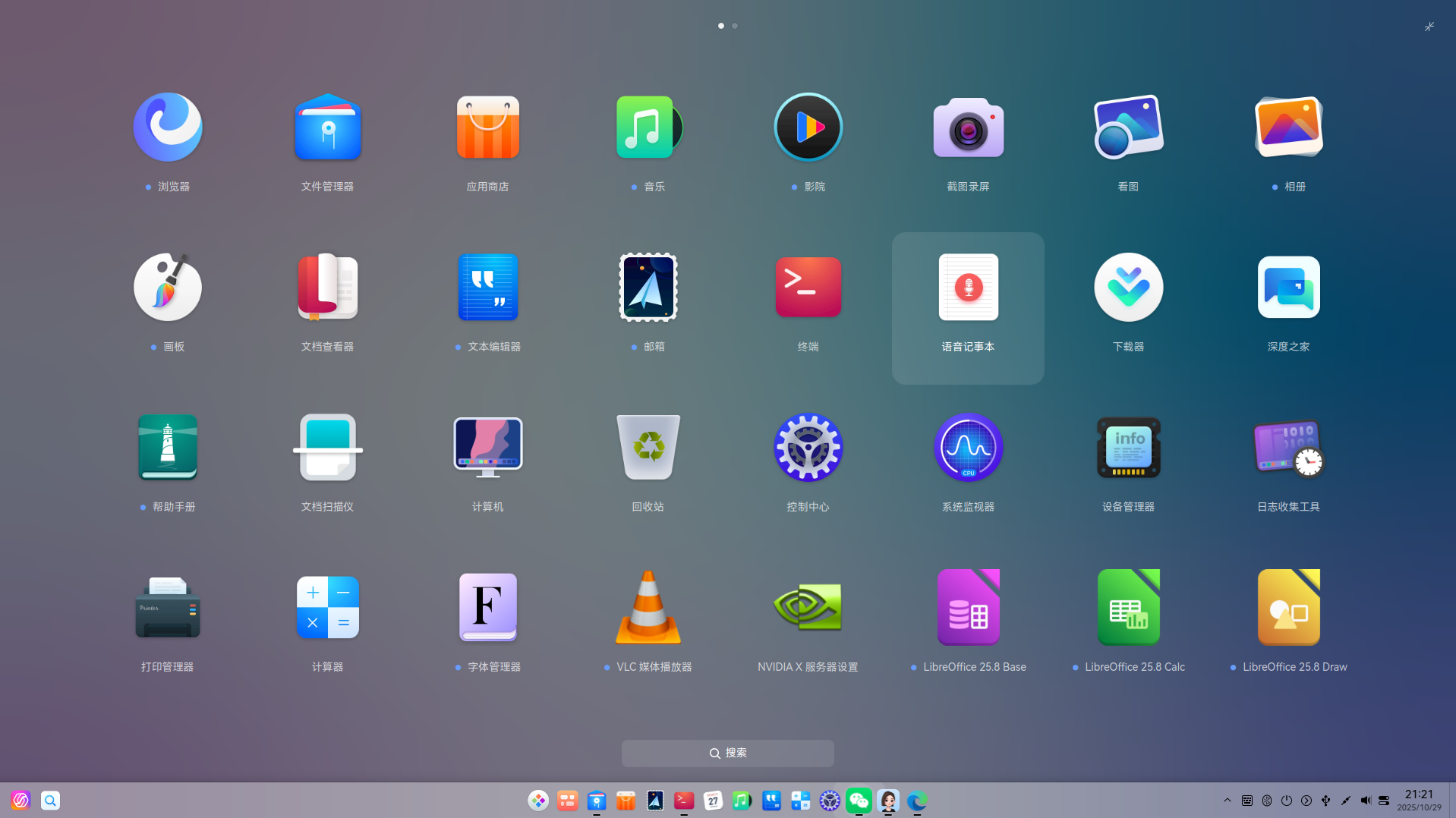Open the 回收站 recycle bin
Viewport: 1456px width, 818px height.
point(648,448)
